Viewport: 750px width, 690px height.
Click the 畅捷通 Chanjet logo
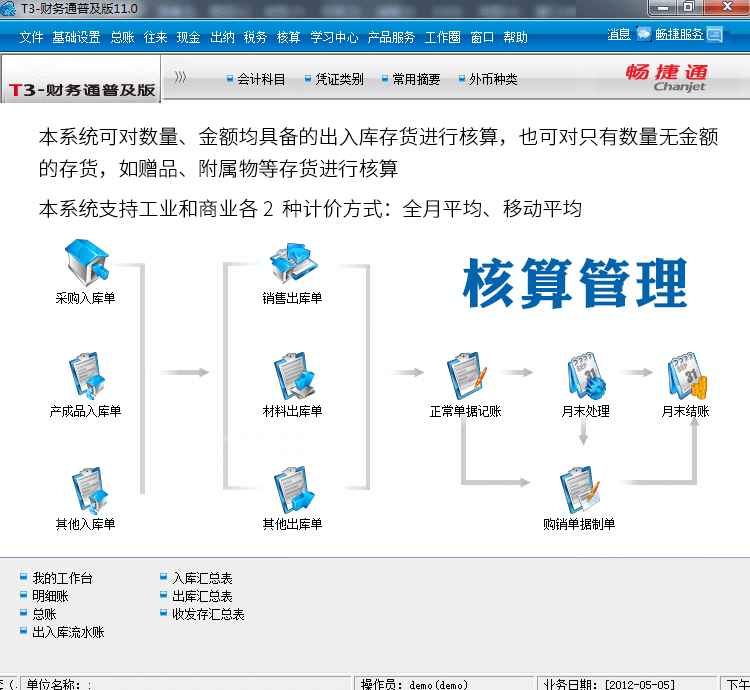coord(667,77)
